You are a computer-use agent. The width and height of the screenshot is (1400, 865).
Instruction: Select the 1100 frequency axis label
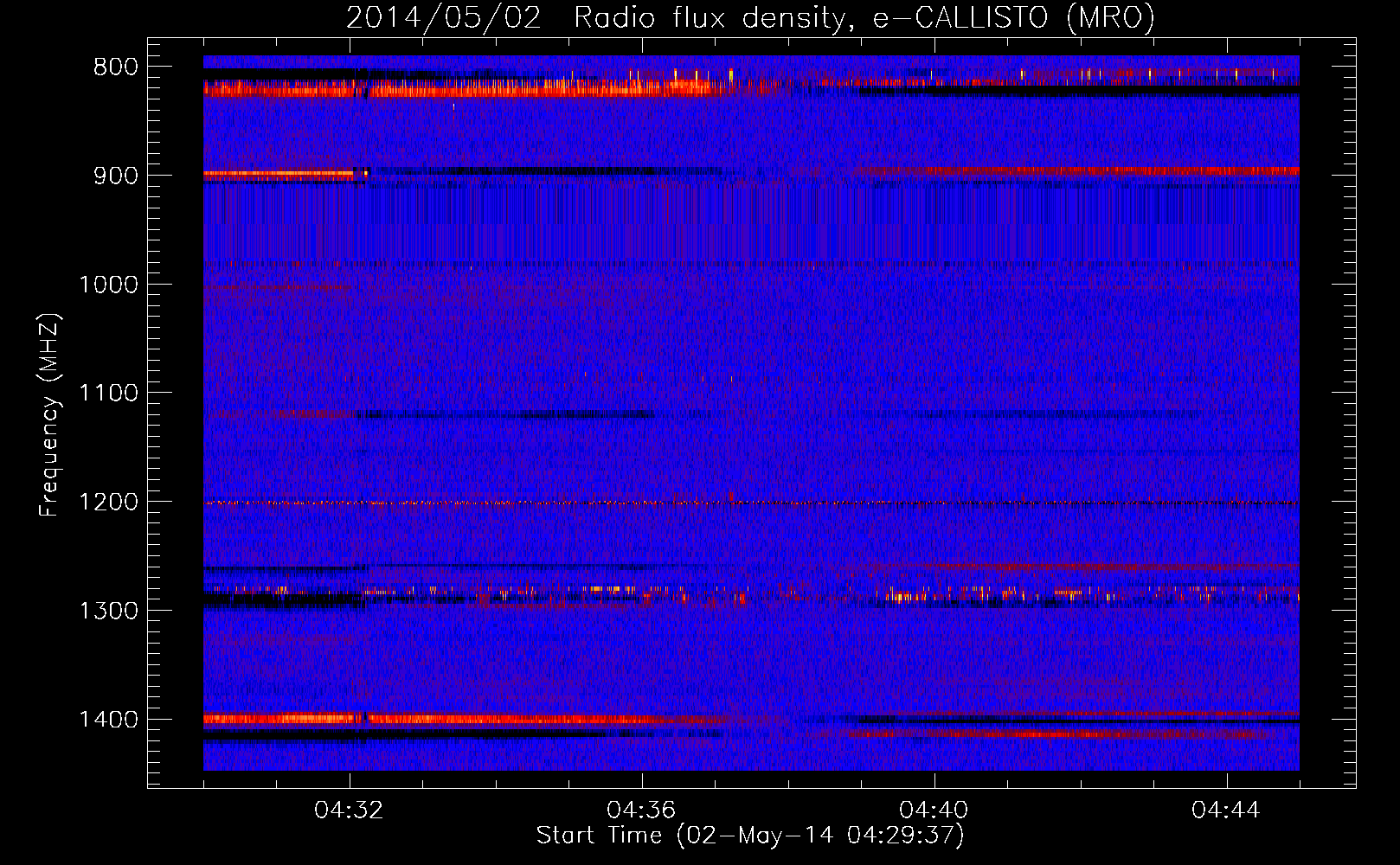[x=108, y=394]
